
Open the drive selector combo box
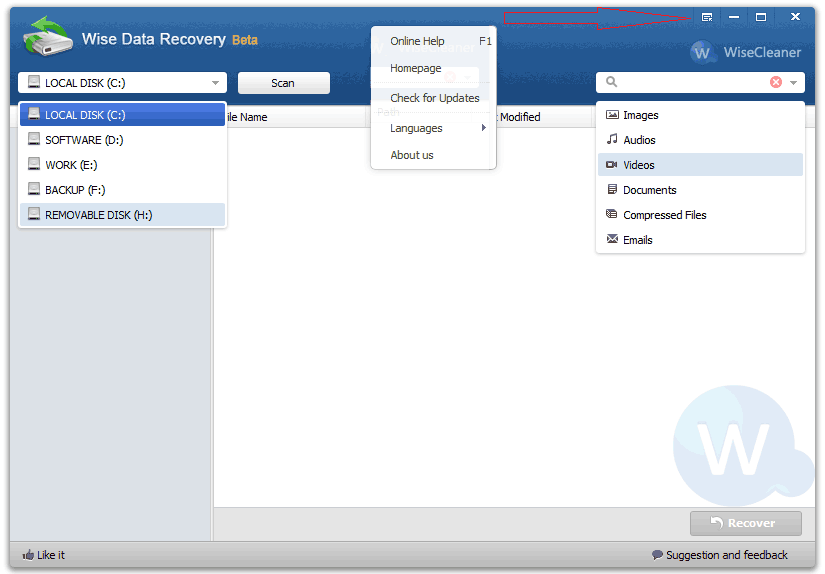click(123, 83)
